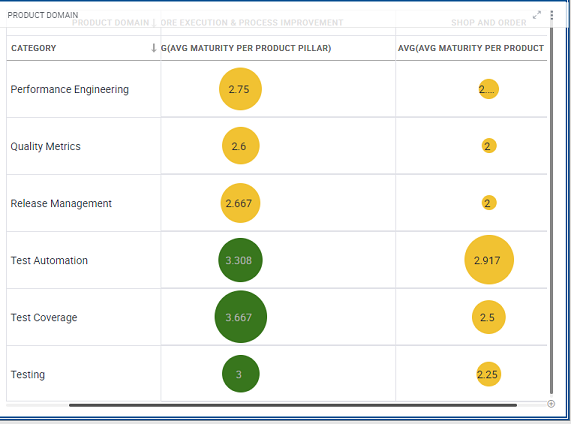Click the zoom plus icon at the bottom right
This screenshot has width=571, height=424.
coord(551,404)
